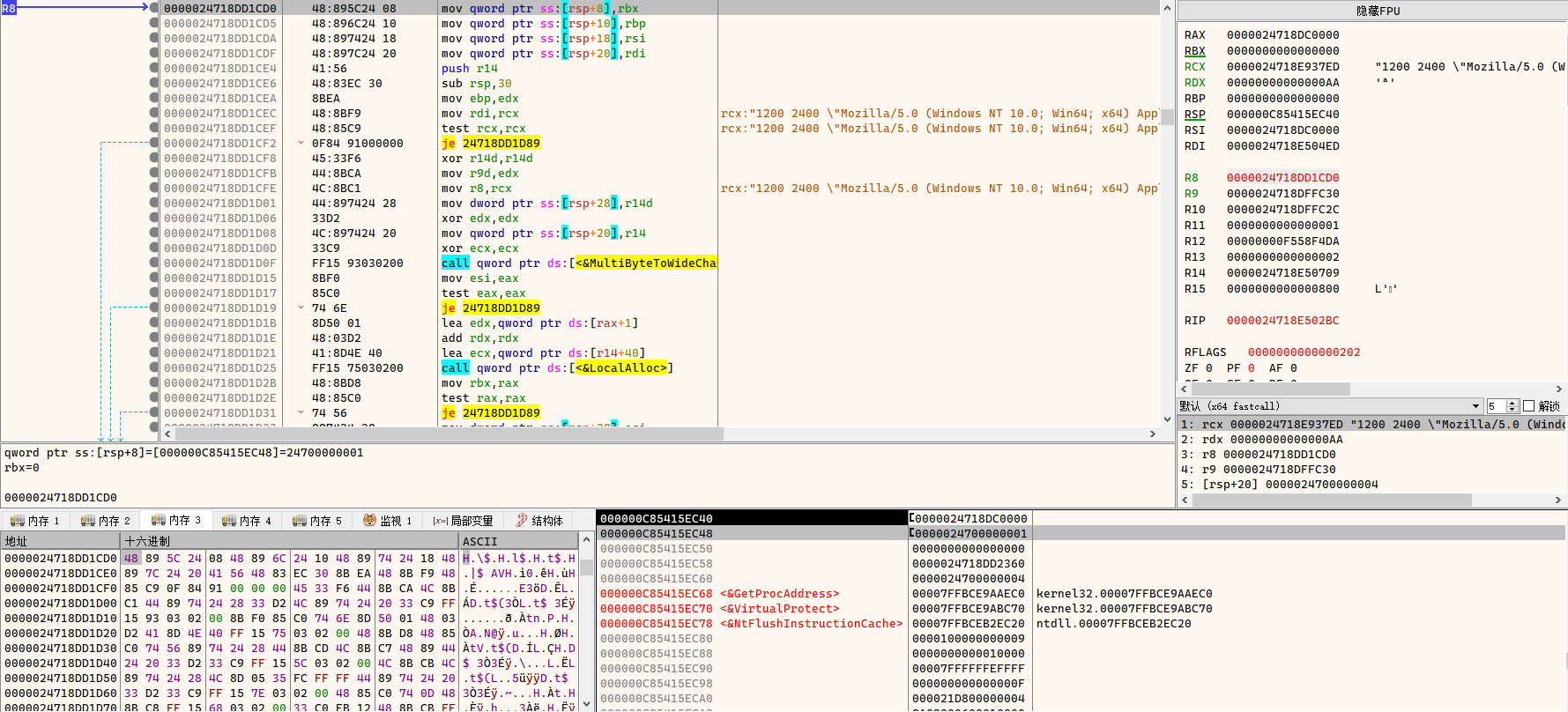The height and width of the screenshot is (712, 1568).
Task: Select argument row 3: r8
Action: click(x=1371, y=455)
